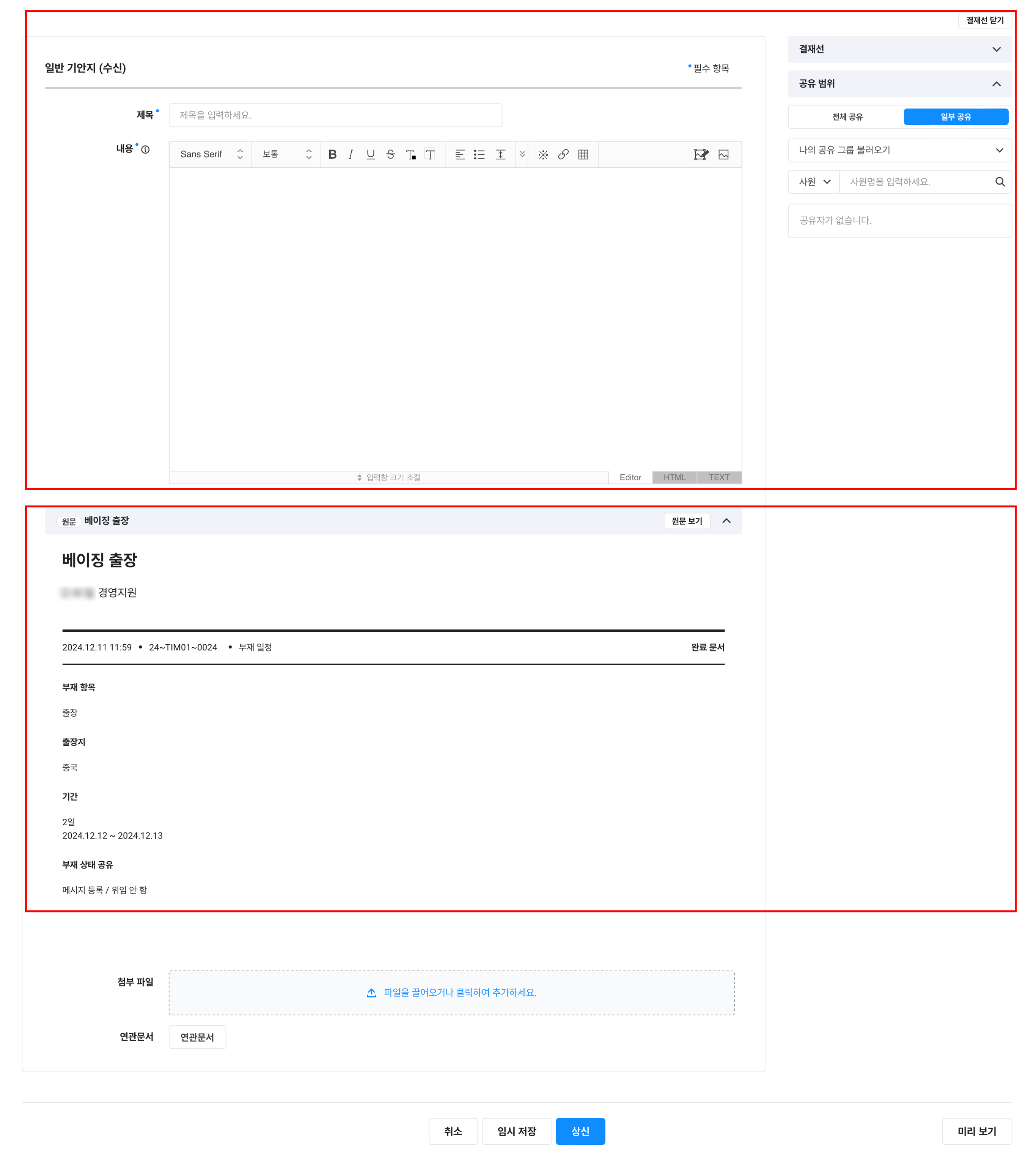Open text color picker icon
The height and width of the screenshot is (1158, 1036).
[410, 154]
